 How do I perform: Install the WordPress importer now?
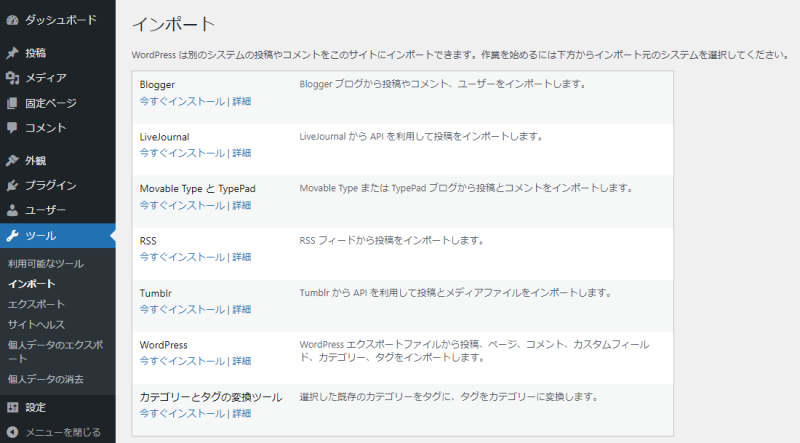pos(182,361)
